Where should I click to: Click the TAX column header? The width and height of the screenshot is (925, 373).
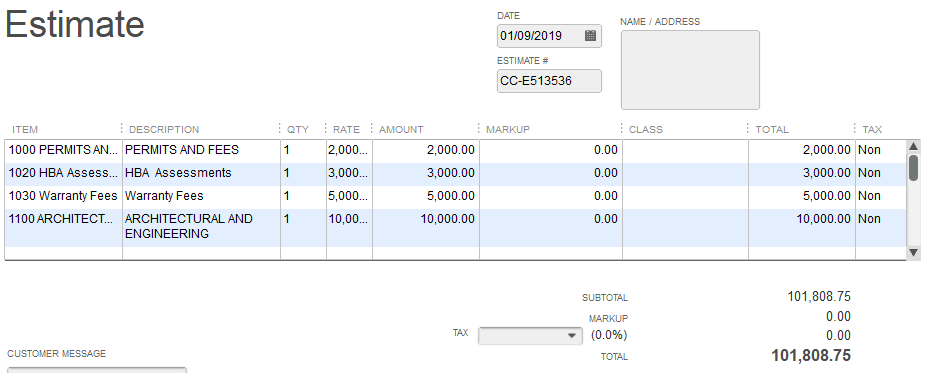pos(872,129)
